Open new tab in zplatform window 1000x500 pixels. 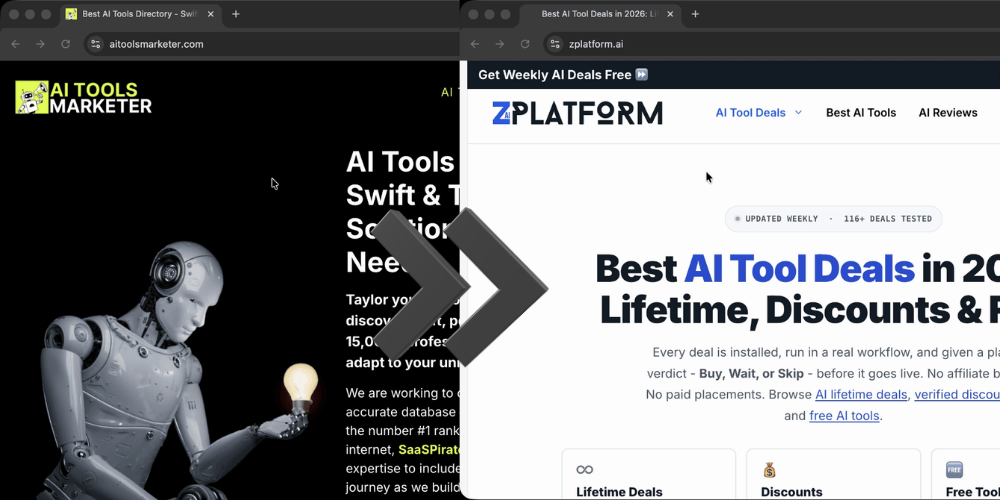[x=695, y=14]
